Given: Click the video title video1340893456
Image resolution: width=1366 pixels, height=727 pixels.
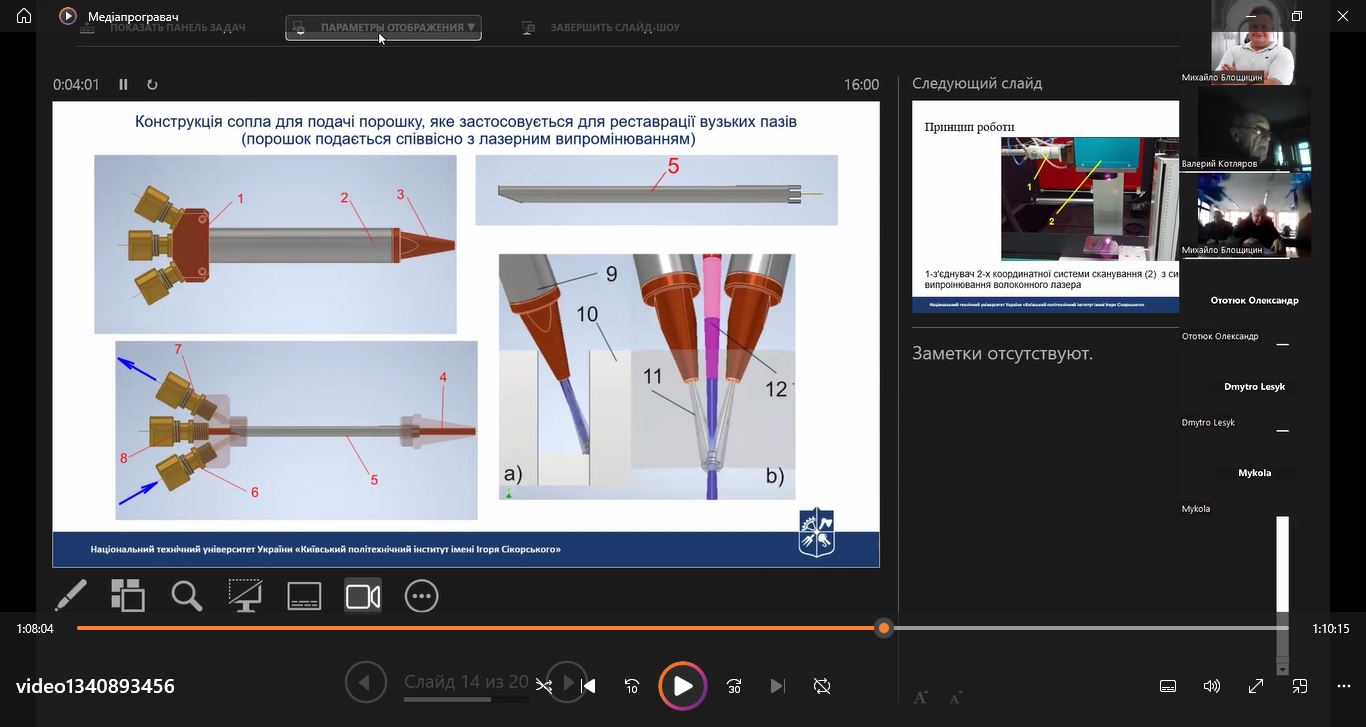Looking at the screenshot, I should (x=95, y=686).
